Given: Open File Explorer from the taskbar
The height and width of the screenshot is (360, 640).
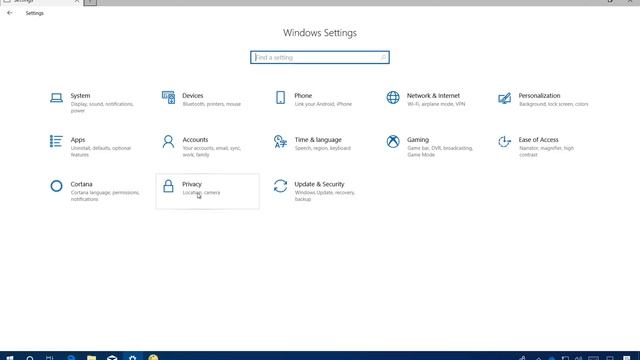Looking at the screenshot, I should (x=91, y=358).
